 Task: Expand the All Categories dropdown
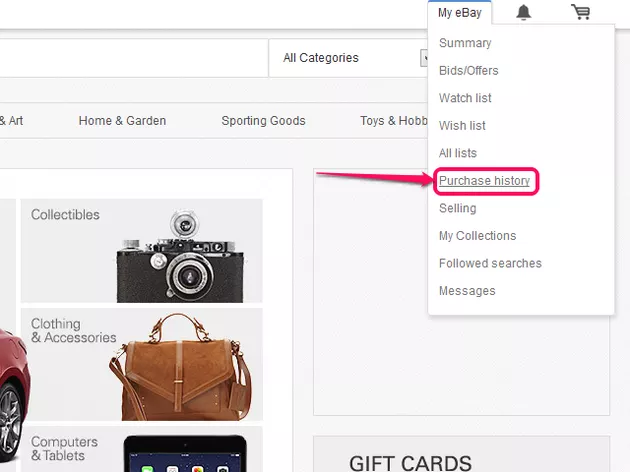[x=348, y=58]
